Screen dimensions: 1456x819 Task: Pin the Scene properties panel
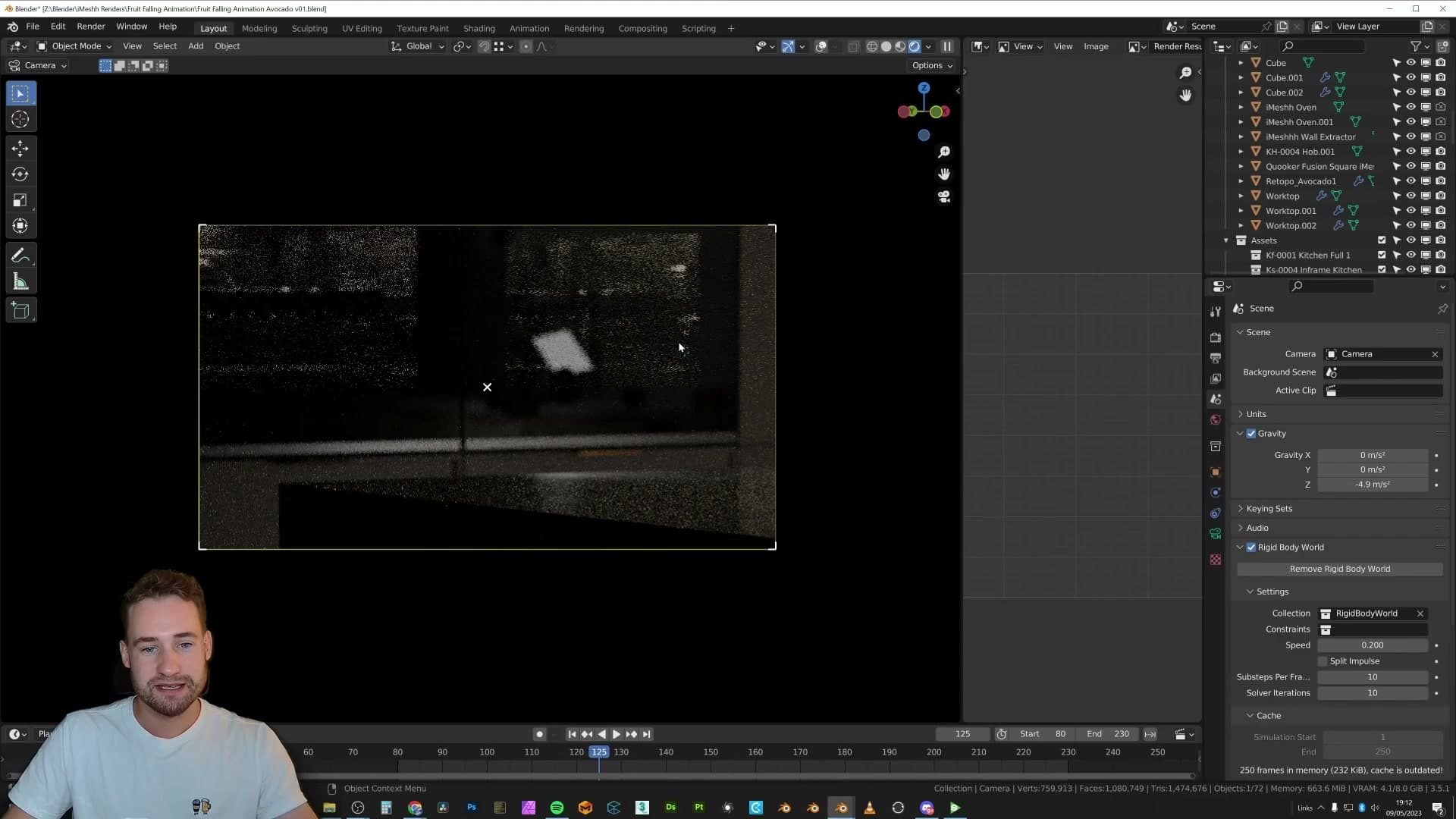pyautogui.click(x=1442, y=309)
